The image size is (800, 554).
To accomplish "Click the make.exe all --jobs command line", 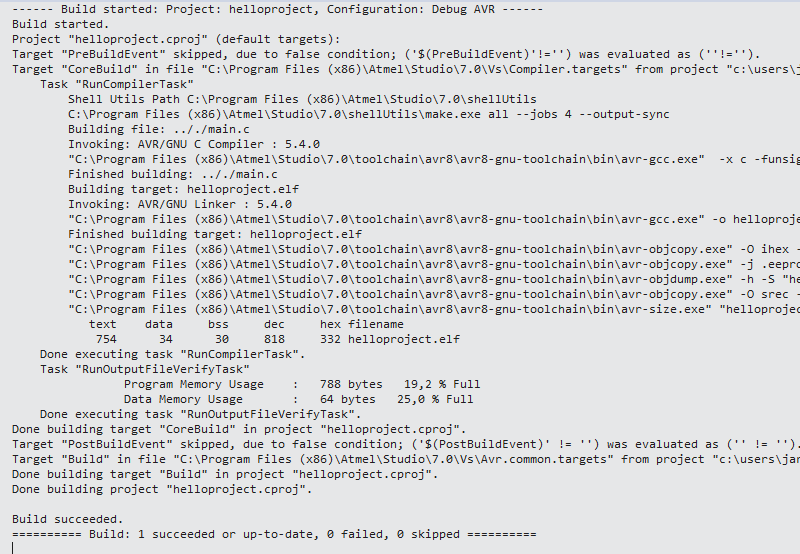I will pos(369,114).
